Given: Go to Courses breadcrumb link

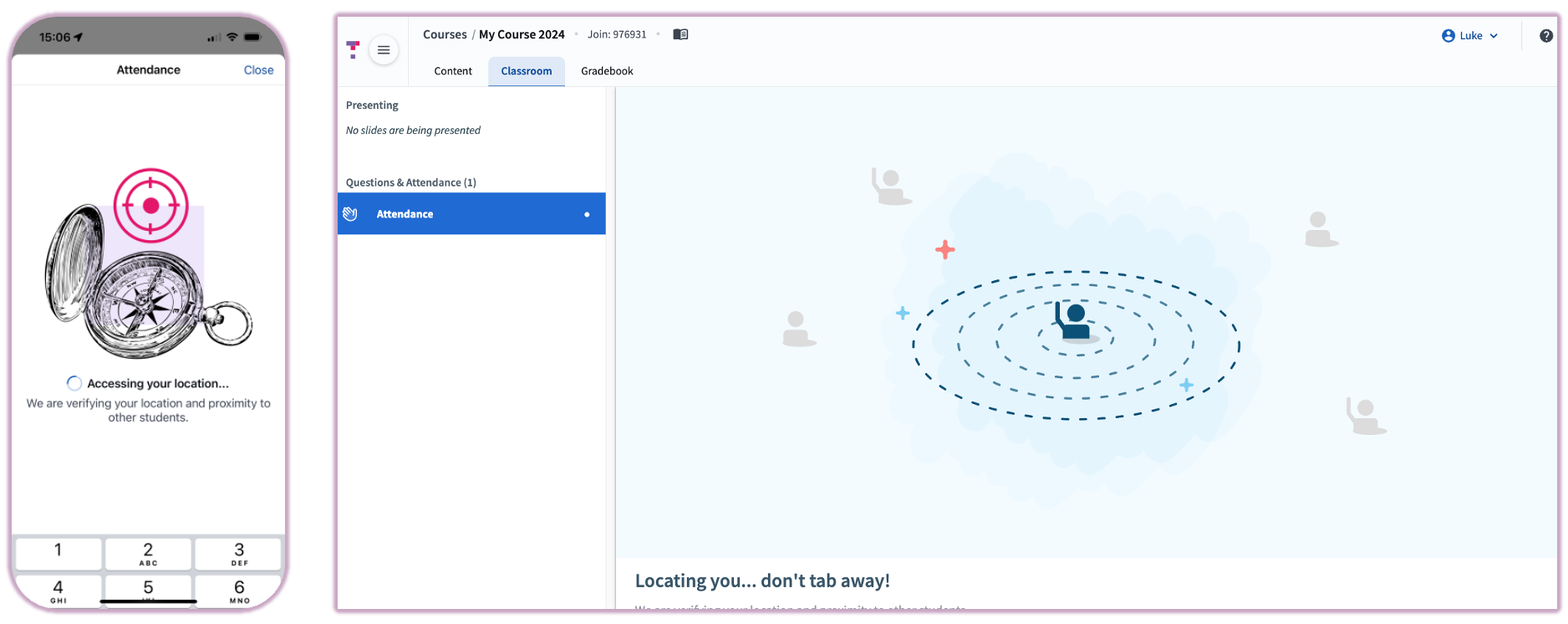Looking at the screenshot, I should pos(445,34).
